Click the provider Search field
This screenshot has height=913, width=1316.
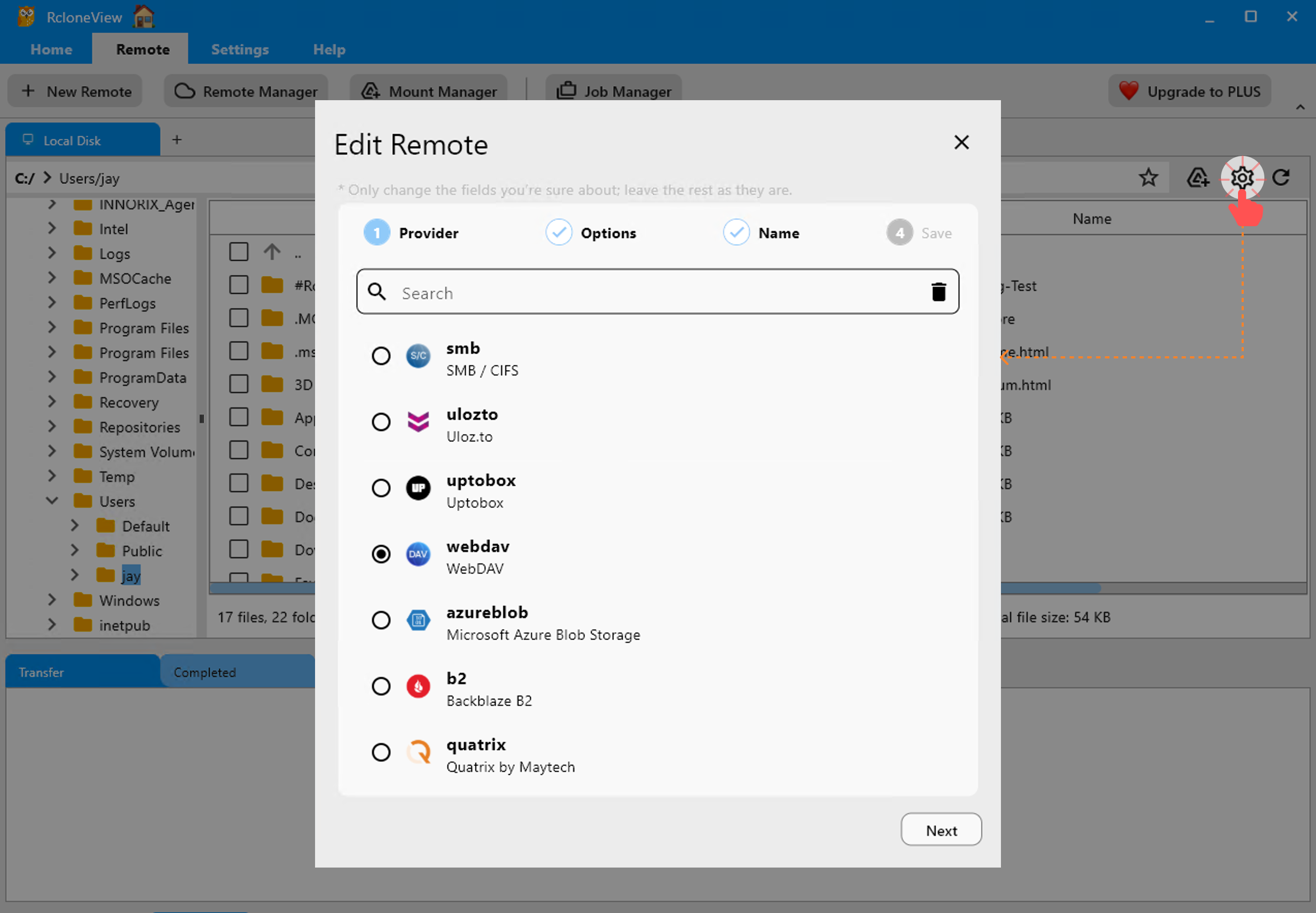(x=630, y=292)
